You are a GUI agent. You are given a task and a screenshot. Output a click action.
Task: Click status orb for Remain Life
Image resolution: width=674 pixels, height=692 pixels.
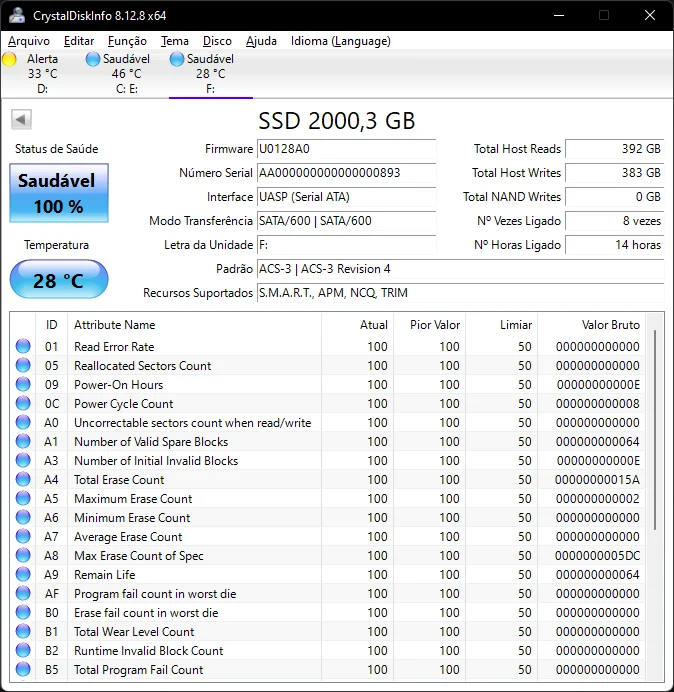point(23,574)
